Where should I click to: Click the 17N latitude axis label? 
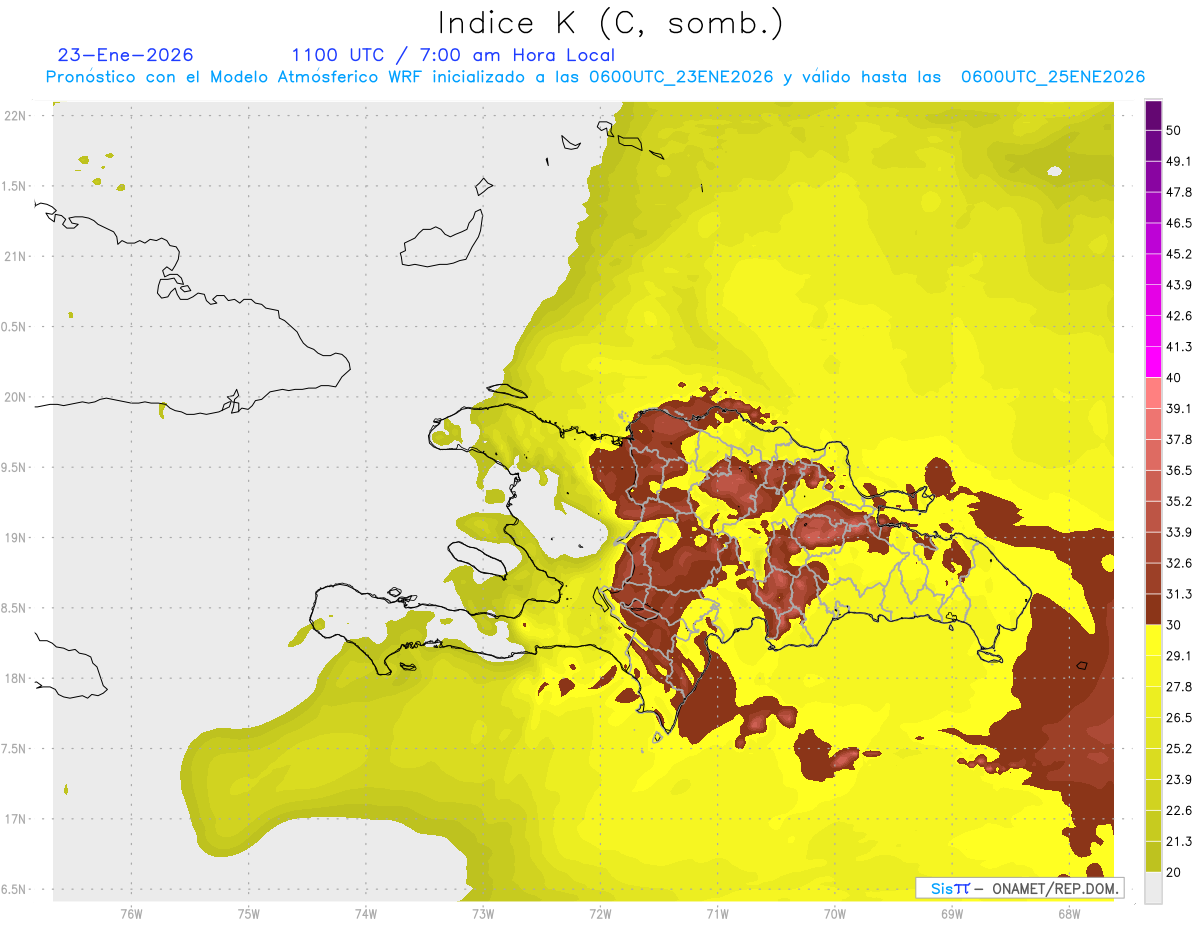(x=17, y=819)
